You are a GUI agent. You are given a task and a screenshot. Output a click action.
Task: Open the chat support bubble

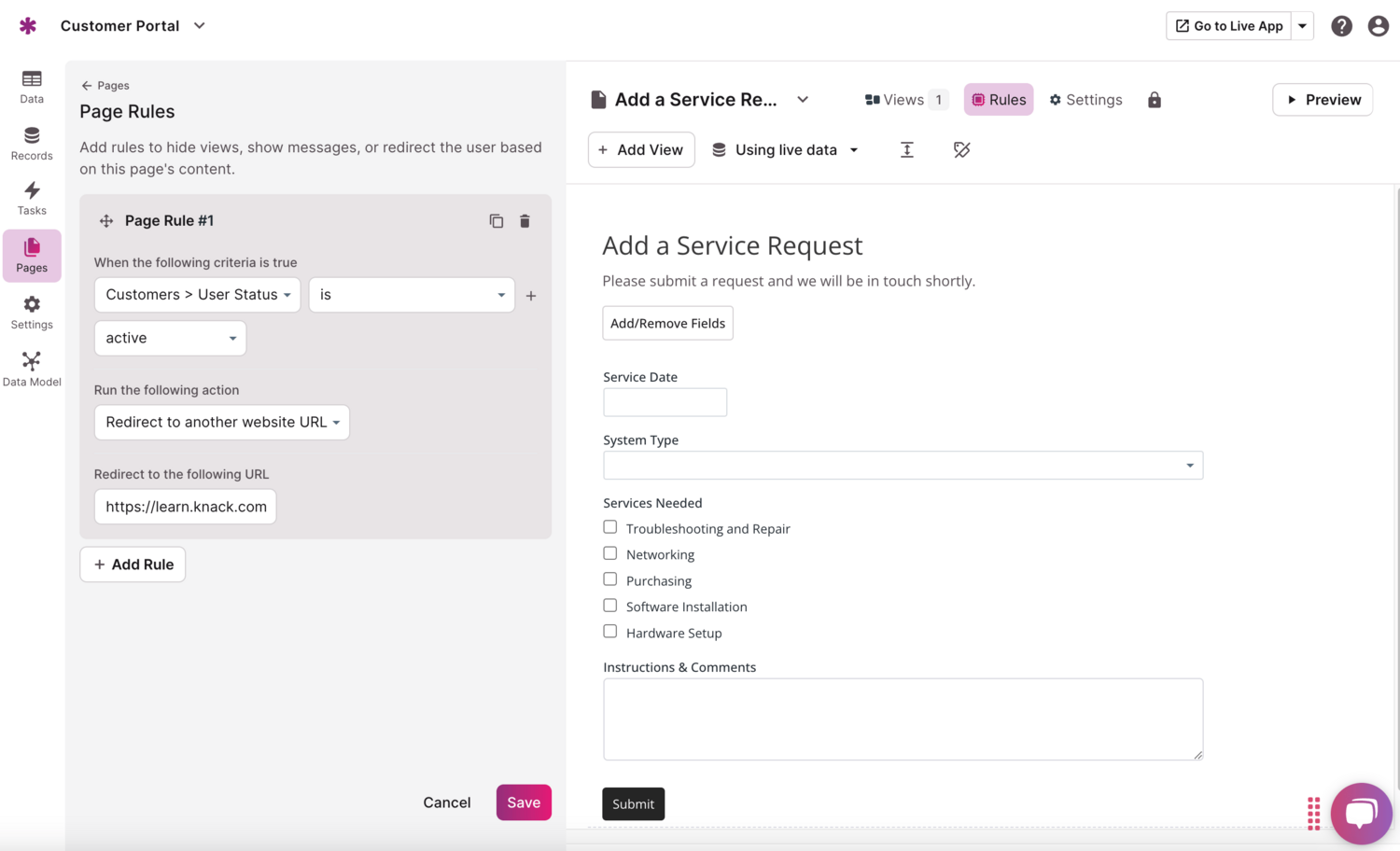pos(1361,813)
